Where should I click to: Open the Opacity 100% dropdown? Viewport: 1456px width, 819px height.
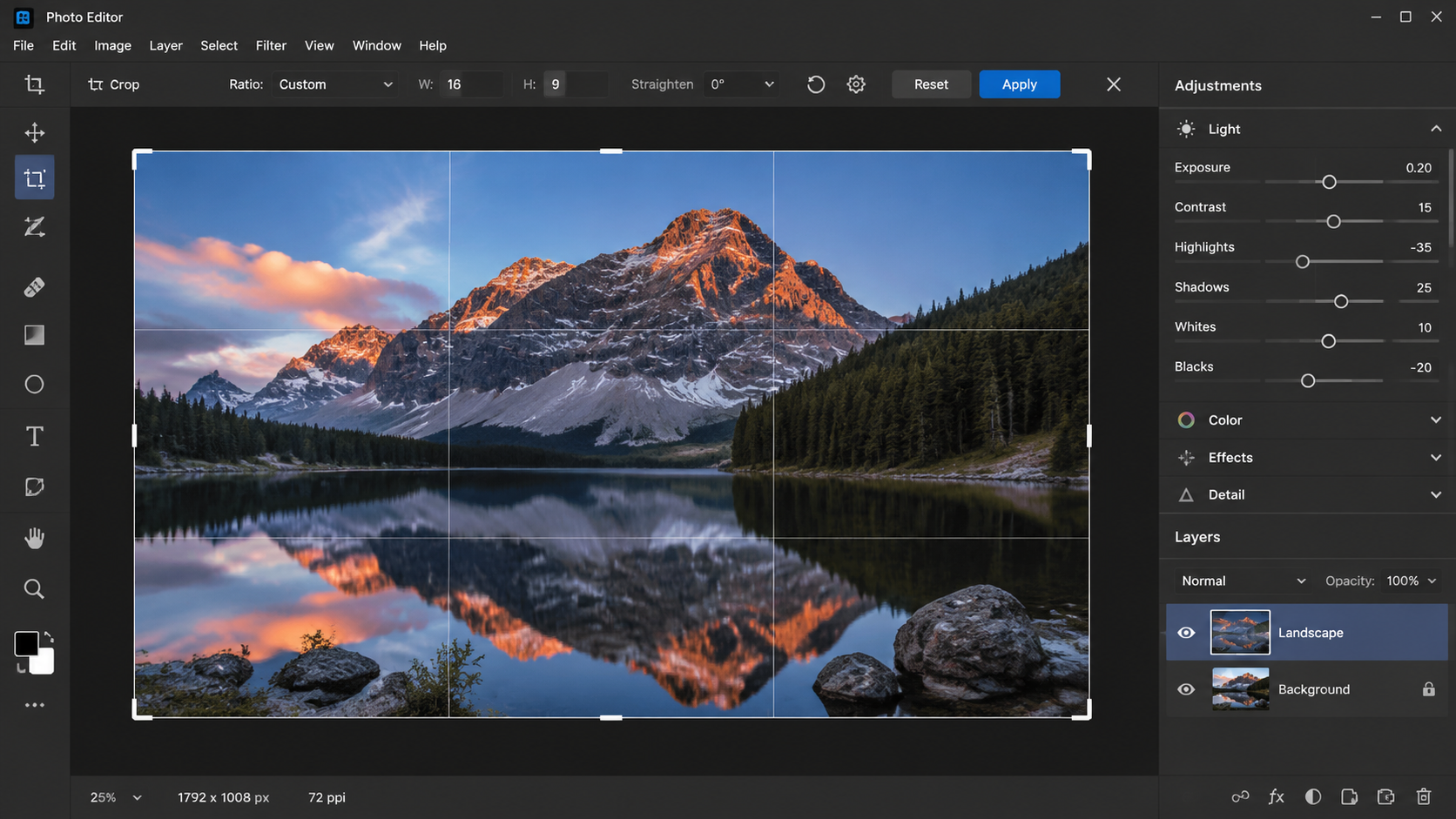pyautogui.click(x=1411, y=581)
